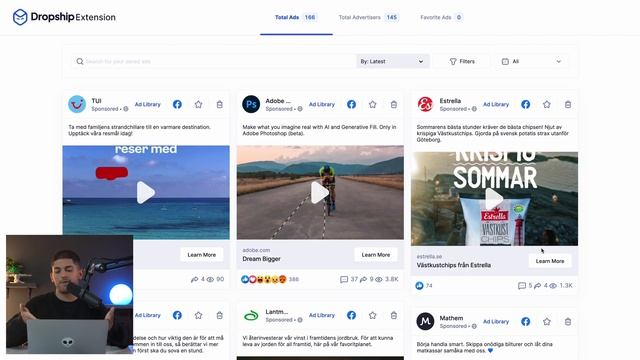Open Ad Library for TUI ad

pos(148,104)
